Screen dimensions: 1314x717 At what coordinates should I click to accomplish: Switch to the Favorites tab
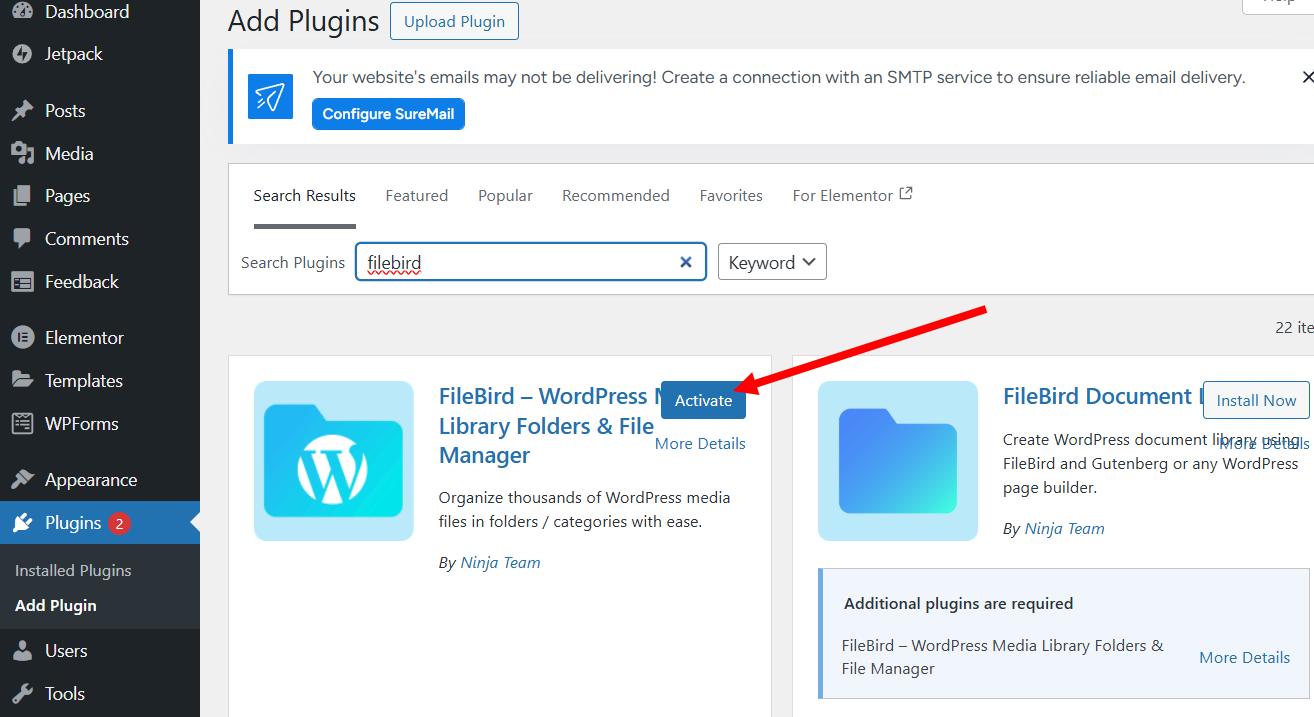(x=731, y=196)
